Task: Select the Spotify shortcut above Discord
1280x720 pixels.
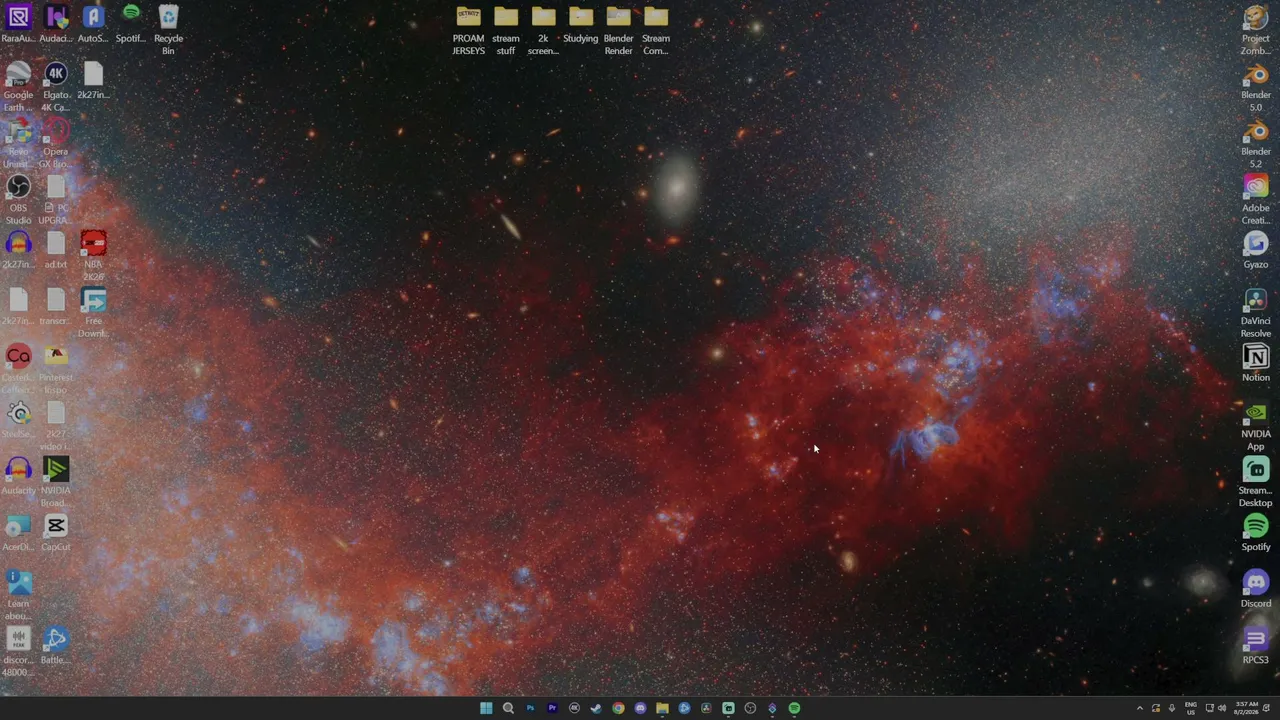Action: pyautogui.click(x=1256, y=533)
